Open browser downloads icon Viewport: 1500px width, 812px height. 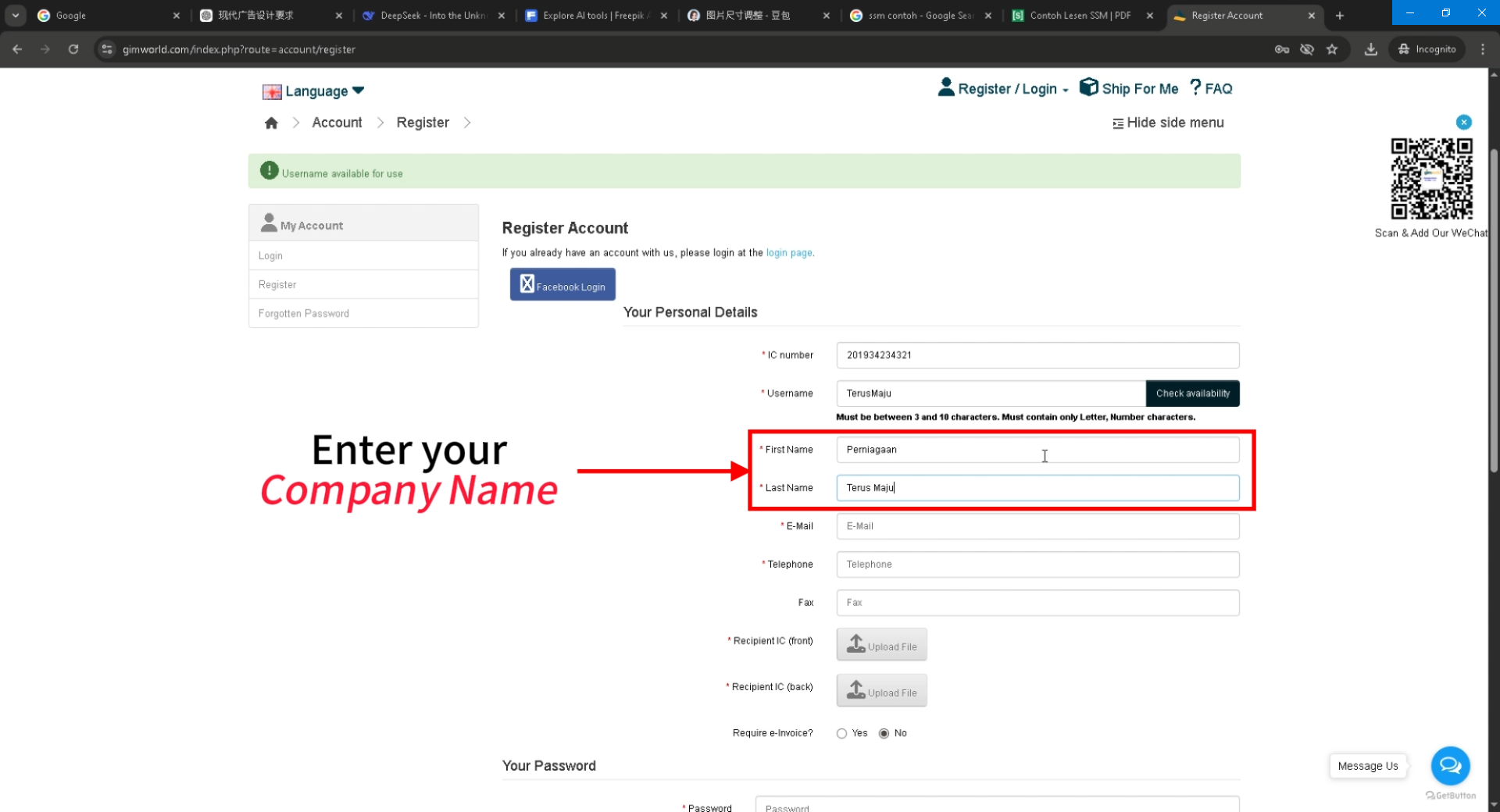click(1370, 49)
